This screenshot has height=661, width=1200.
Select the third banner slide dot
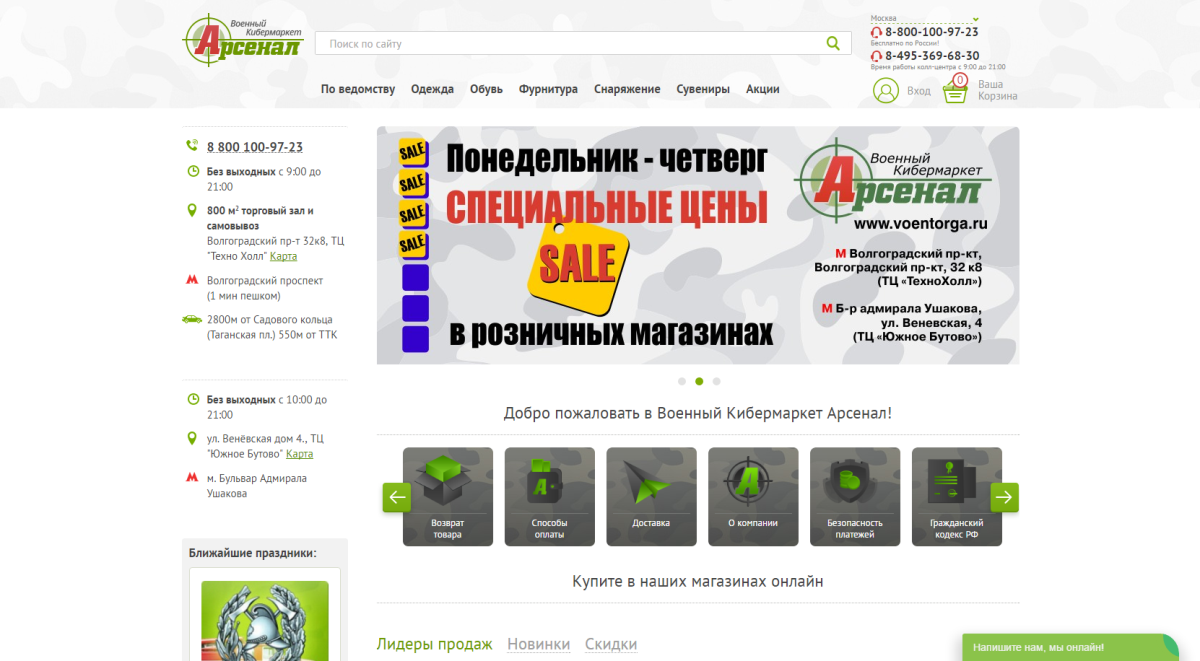[716, 381]
